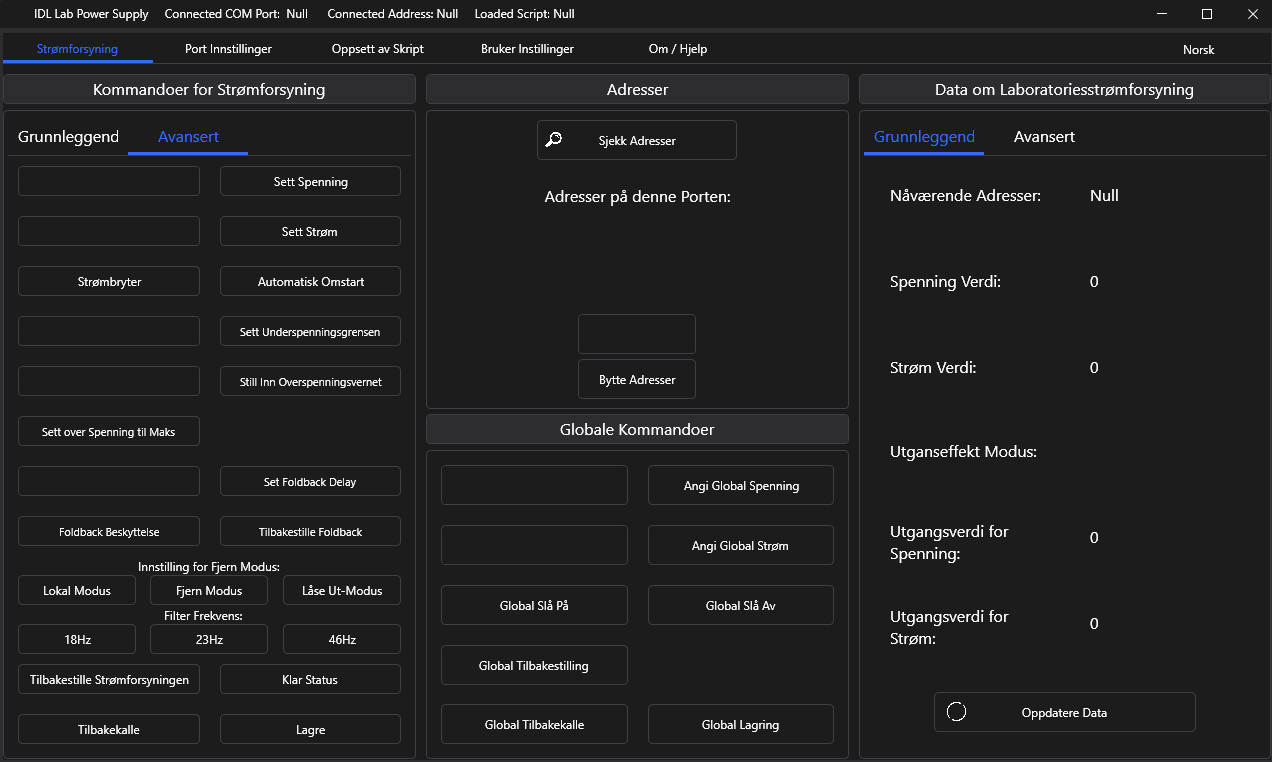
Task: Click the magnifier icon on Sjekk Adresser
Action: [x=553, y=140]
